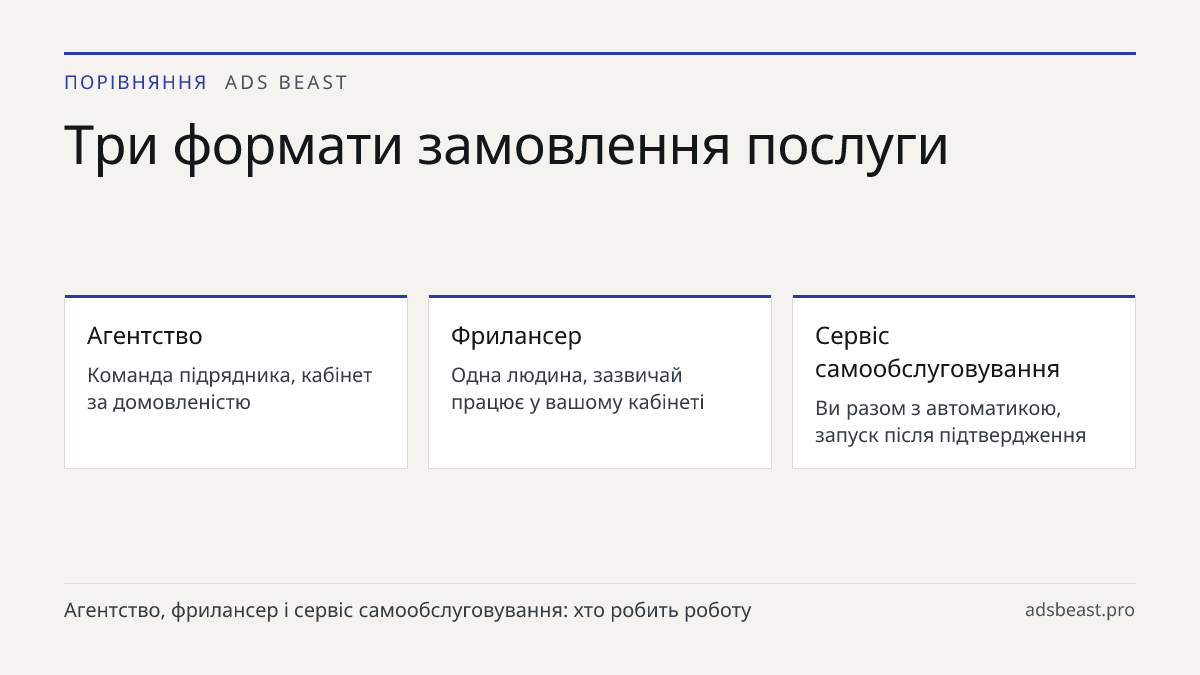Select the heading 'Три формати замовлення послуги'
The image size is (1200, 675).
pyautogui.click(x=506, y=145)
